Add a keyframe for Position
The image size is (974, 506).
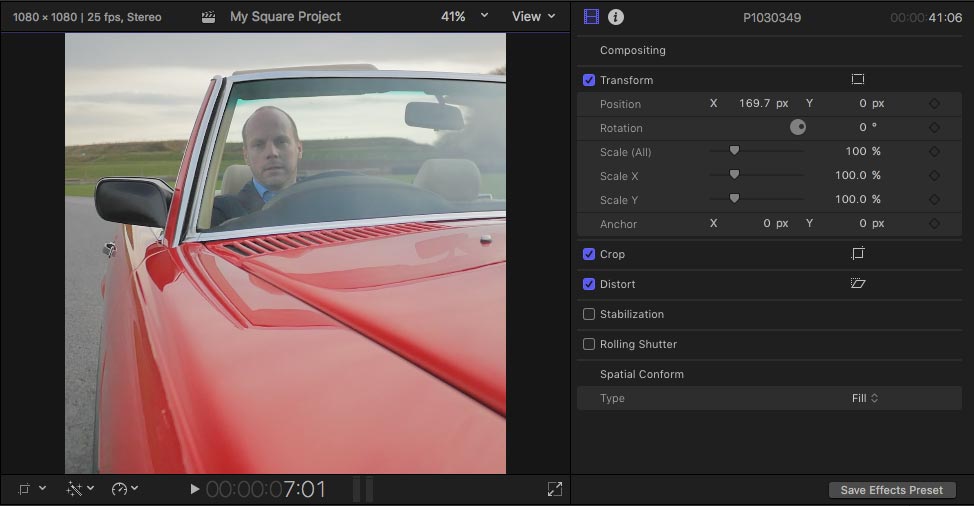click(934, 104)
